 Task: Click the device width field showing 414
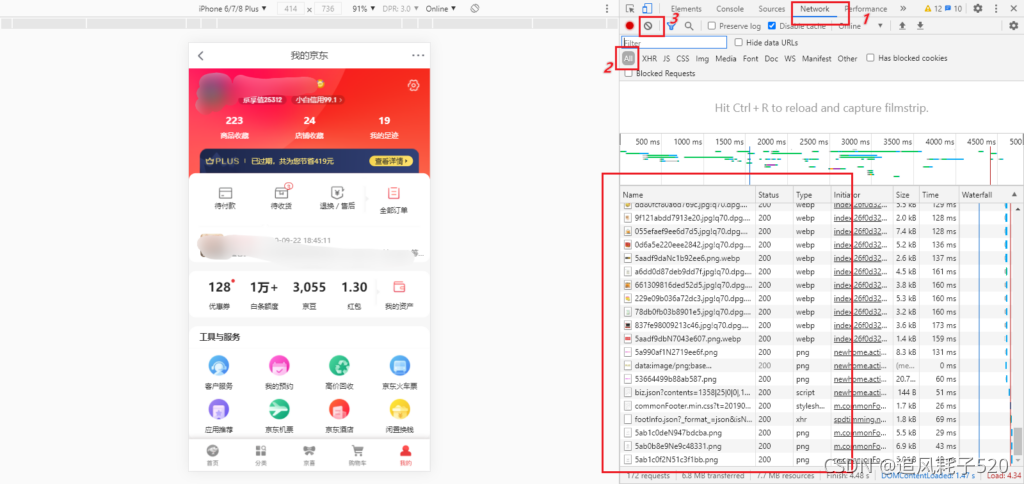point(289,8)
